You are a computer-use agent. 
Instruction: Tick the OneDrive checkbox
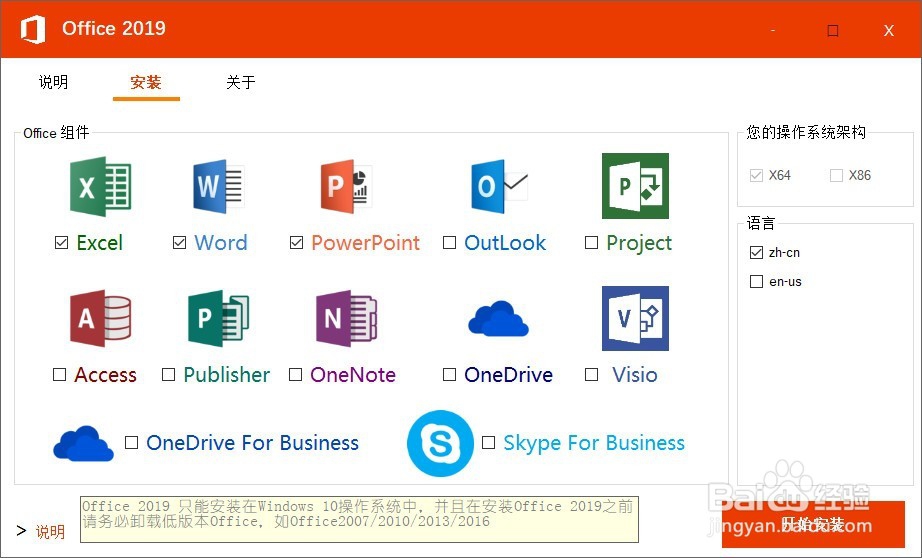pos(449,375)
